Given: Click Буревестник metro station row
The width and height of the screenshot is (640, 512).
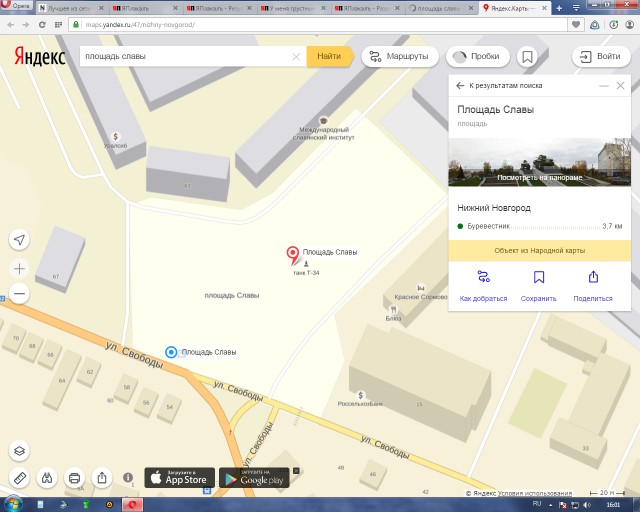Looking at the screenshot, I should [x=539, y=226].
